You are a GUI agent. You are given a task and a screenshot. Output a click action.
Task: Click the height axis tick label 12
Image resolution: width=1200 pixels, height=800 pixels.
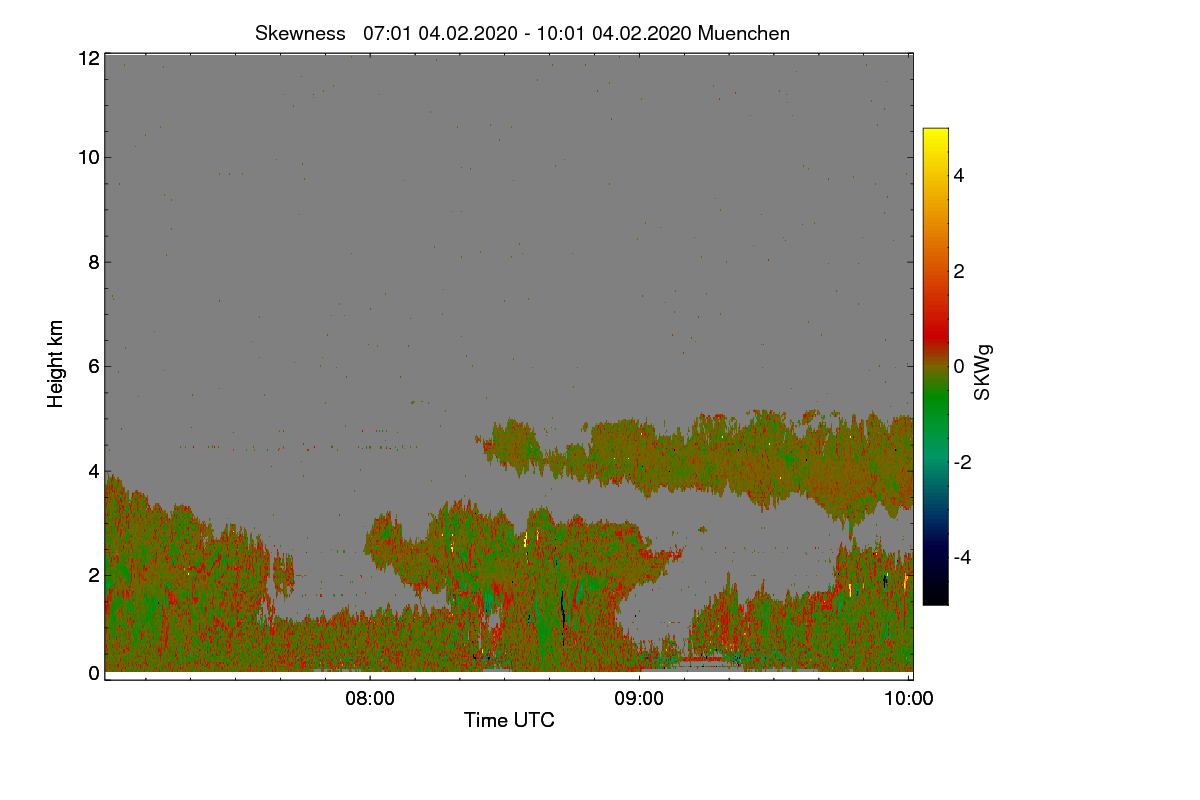click(x=88, y=58)
